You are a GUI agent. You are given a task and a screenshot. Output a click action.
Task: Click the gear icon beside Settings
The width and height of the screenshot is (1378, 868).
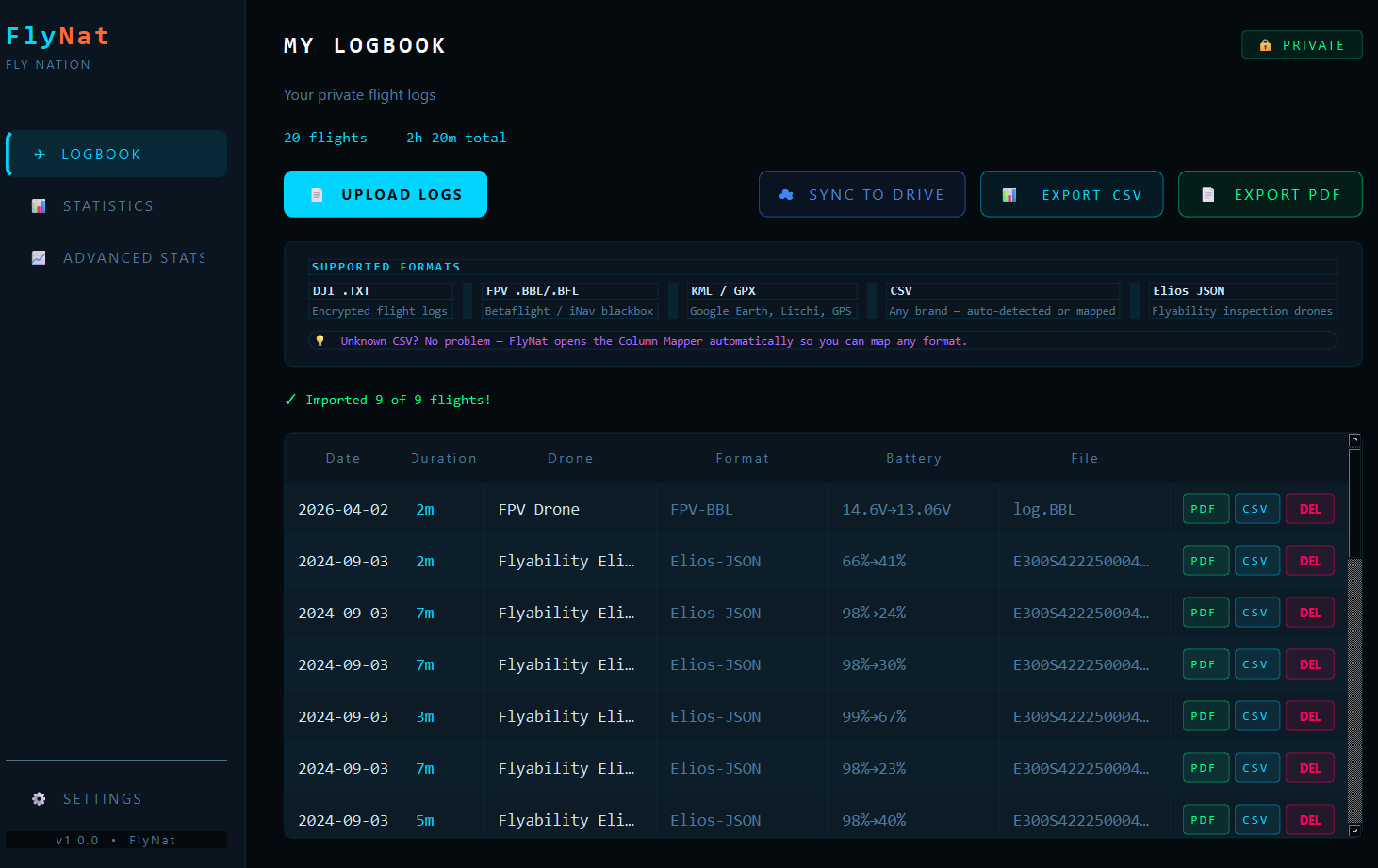tap(39, 798)
